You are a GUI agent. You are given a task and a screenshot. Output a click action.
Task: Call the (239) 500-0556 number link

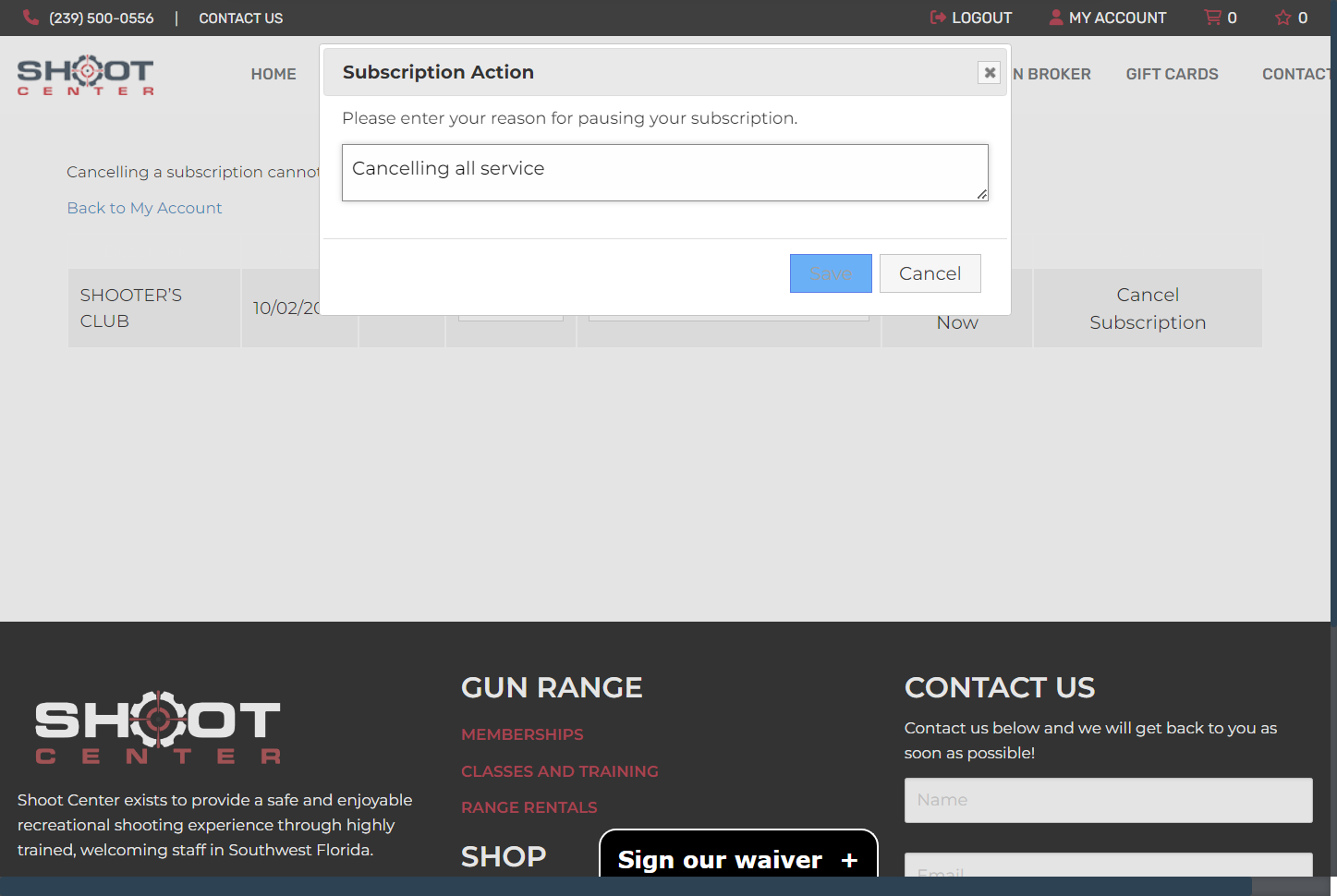click(x=102, y=18)
